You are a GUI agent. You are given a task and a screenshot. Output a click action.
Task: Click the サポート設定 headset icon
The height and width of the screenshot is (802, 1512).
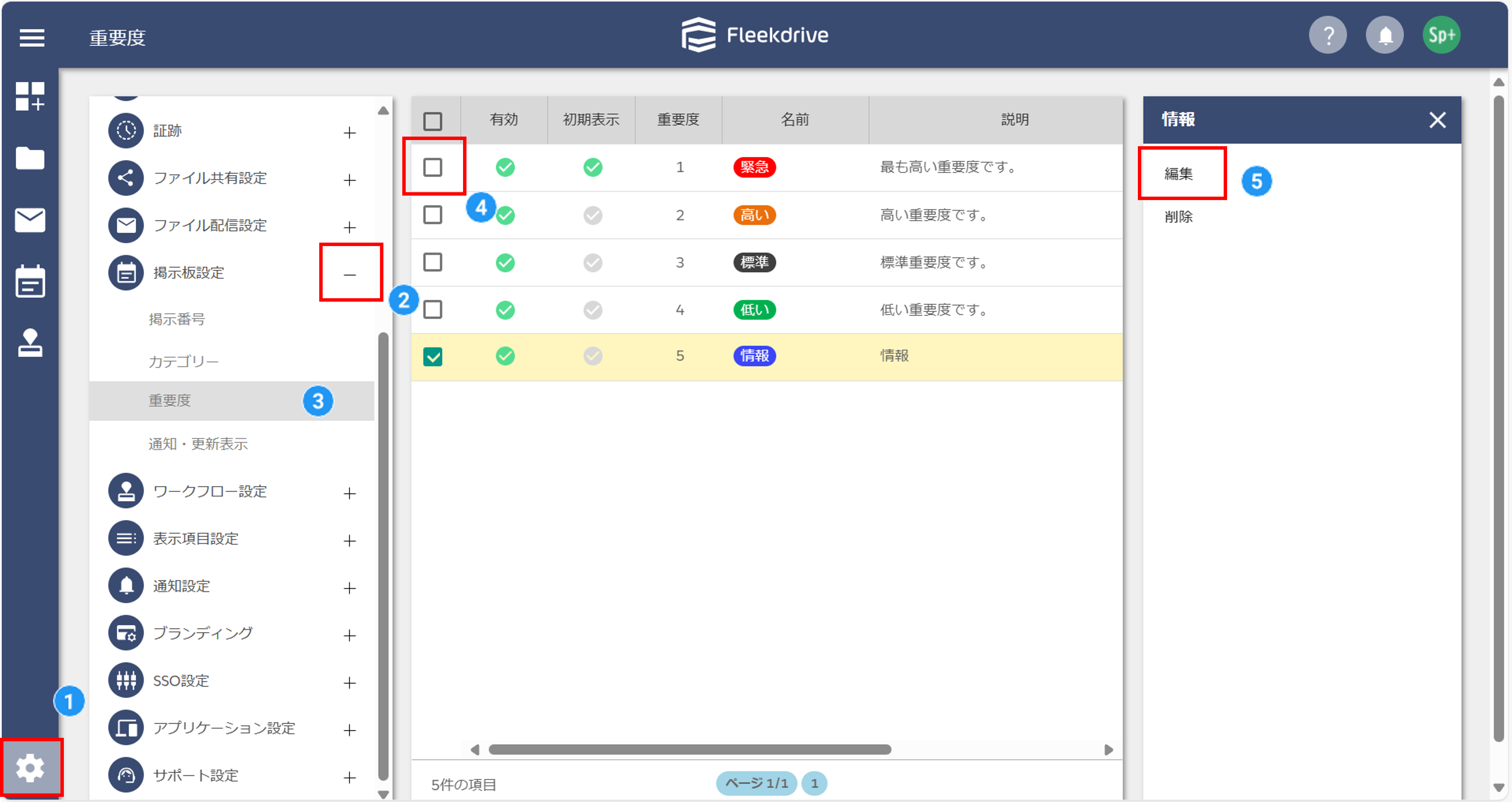tap(126, 776)
